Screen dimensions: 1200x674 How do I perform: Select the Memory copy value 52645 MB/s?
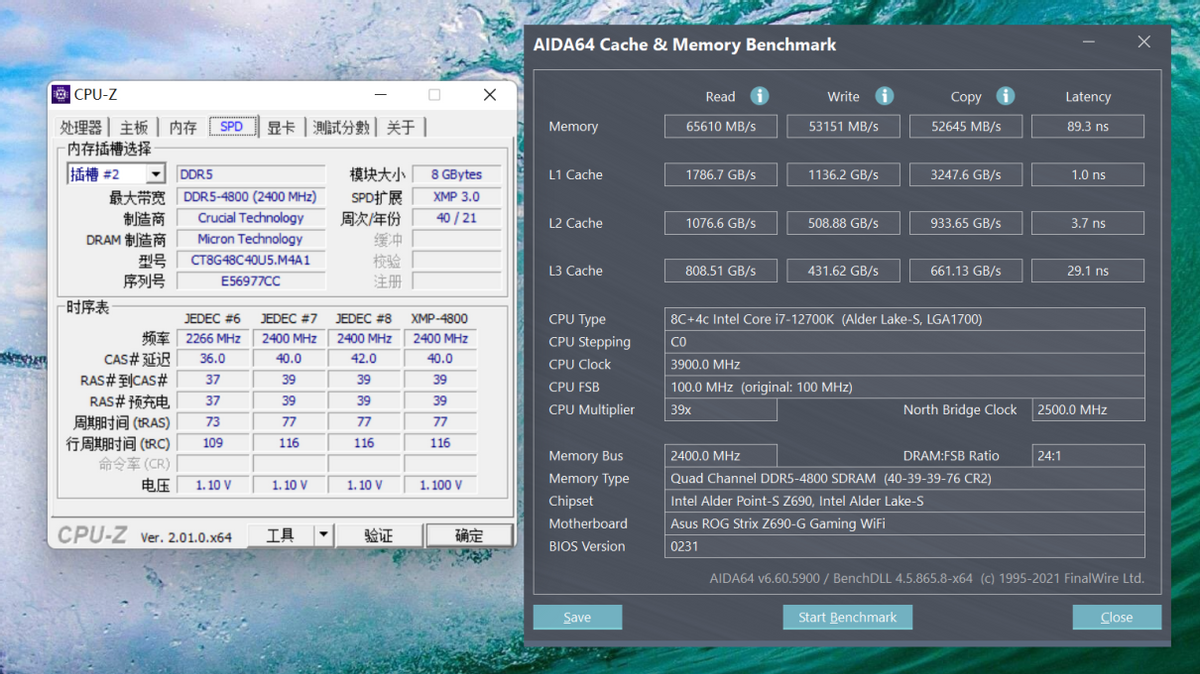pos(966,126)
